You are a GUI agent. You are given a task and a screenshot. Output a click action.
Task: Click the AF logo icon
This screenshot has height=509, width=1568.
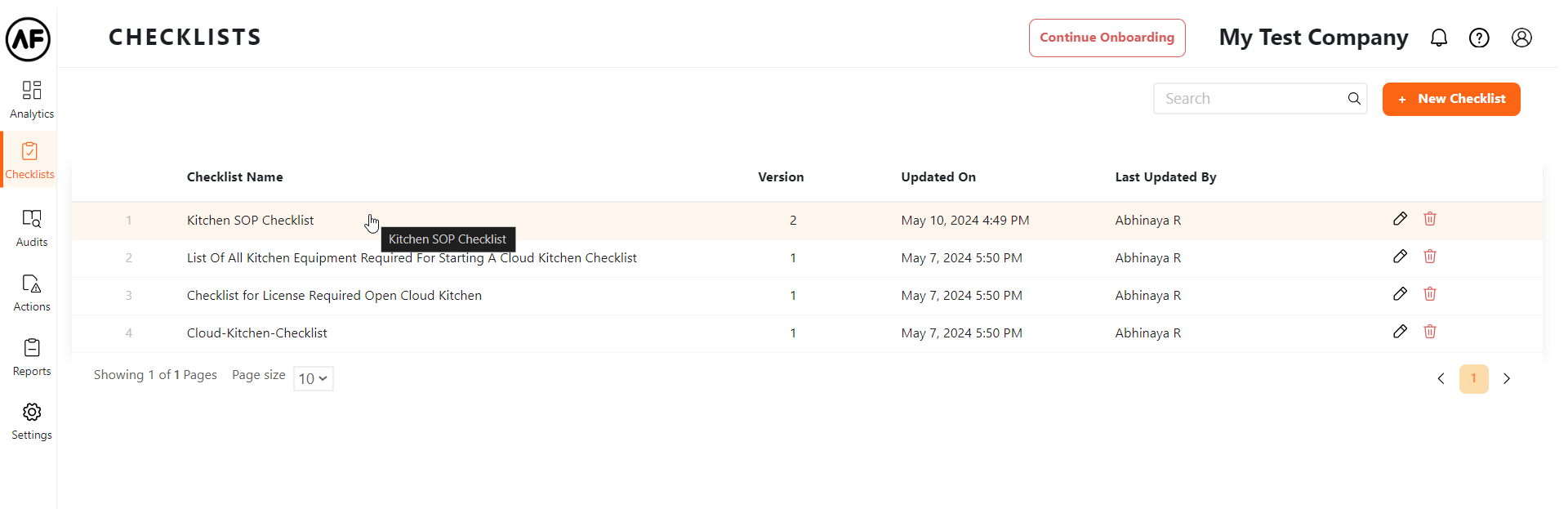click(x=29, y=39)
